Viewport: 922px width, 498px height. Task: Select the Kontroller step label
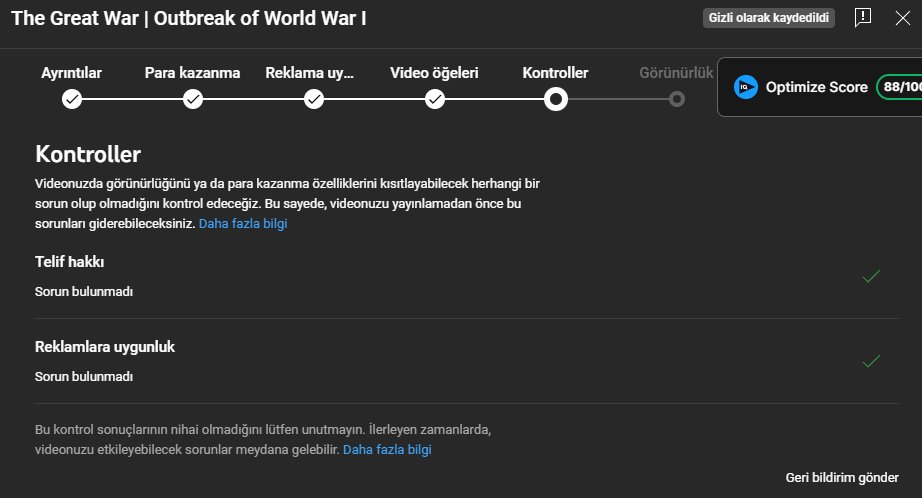555,73
